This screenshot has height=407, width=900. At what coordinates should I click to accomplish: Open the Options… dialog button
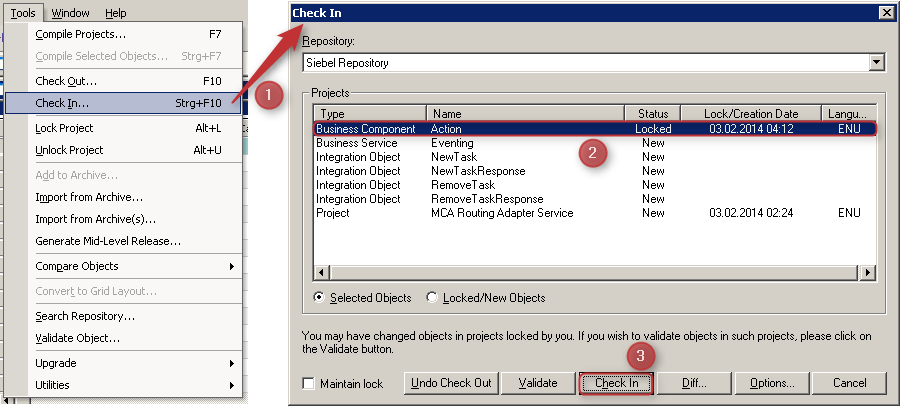point(772,383)
